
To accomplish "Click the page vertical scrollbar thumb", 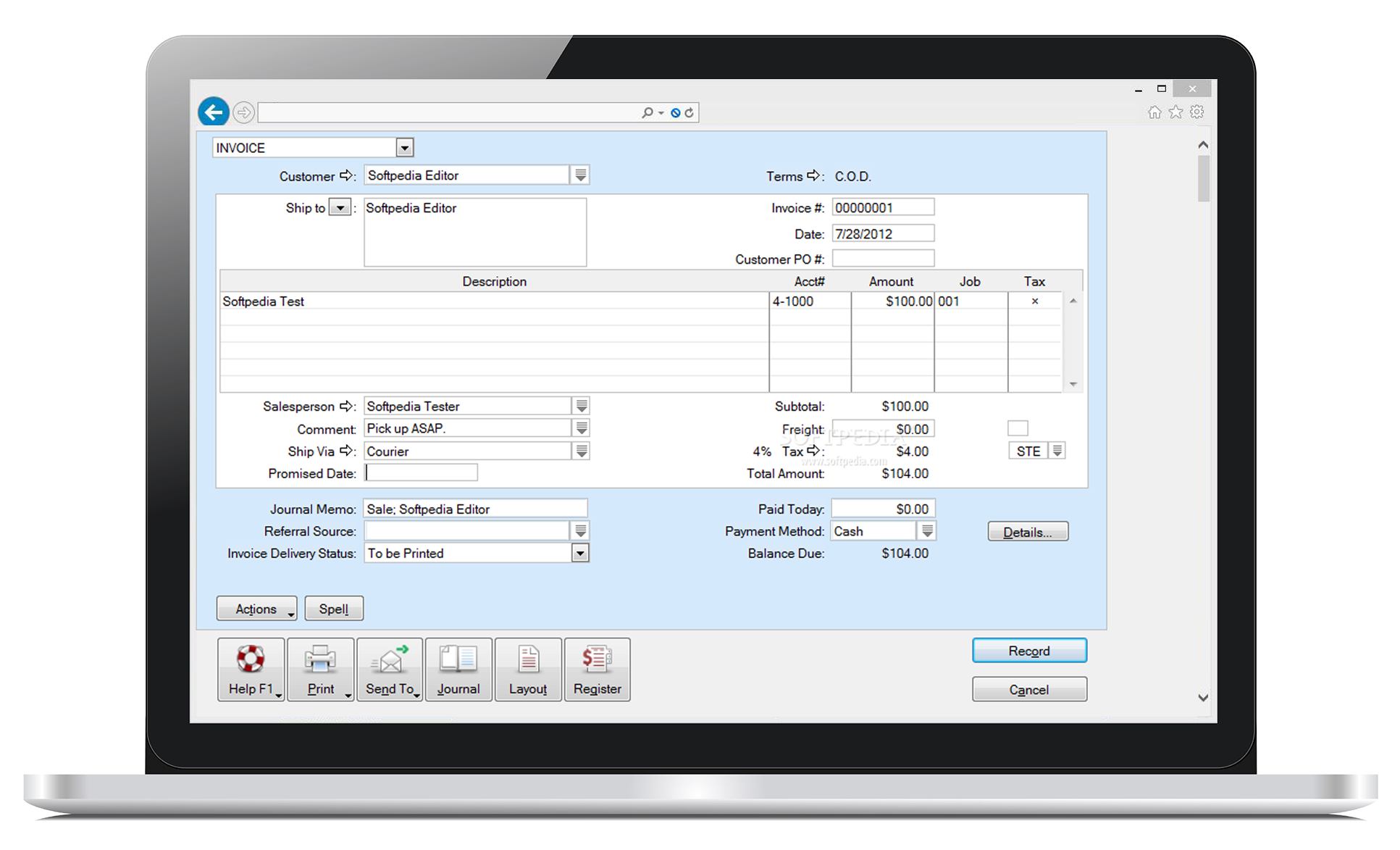I will tap(1203, 178).
